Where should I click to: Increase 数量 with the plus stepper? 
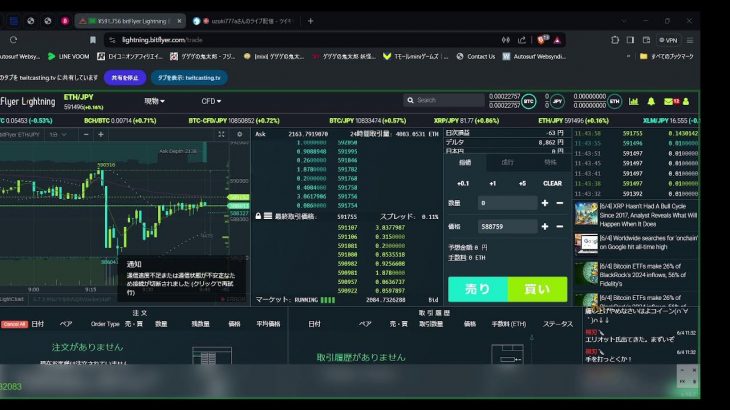pyautogui.click(x=545, y=203)
